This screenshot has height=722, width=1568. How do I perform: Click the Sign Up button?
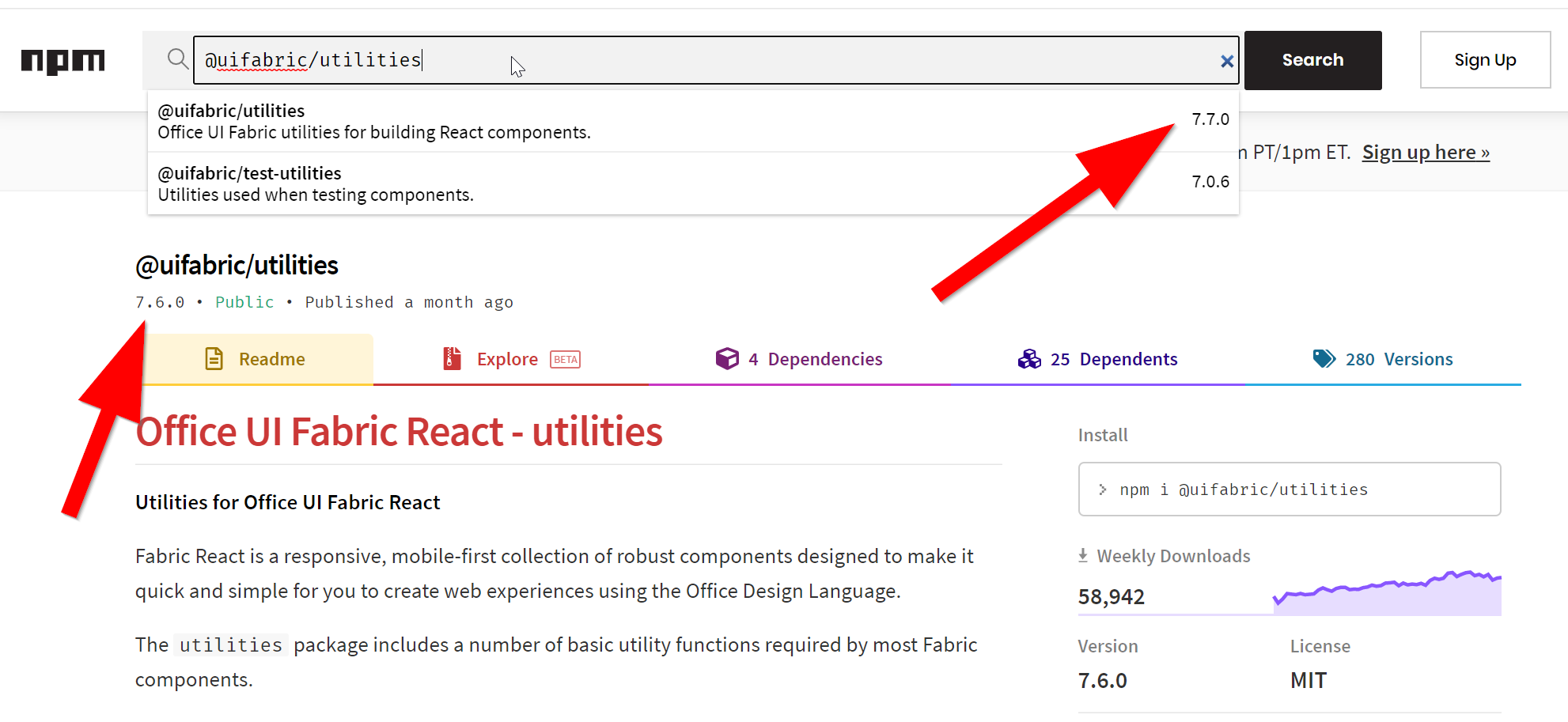1485,59
